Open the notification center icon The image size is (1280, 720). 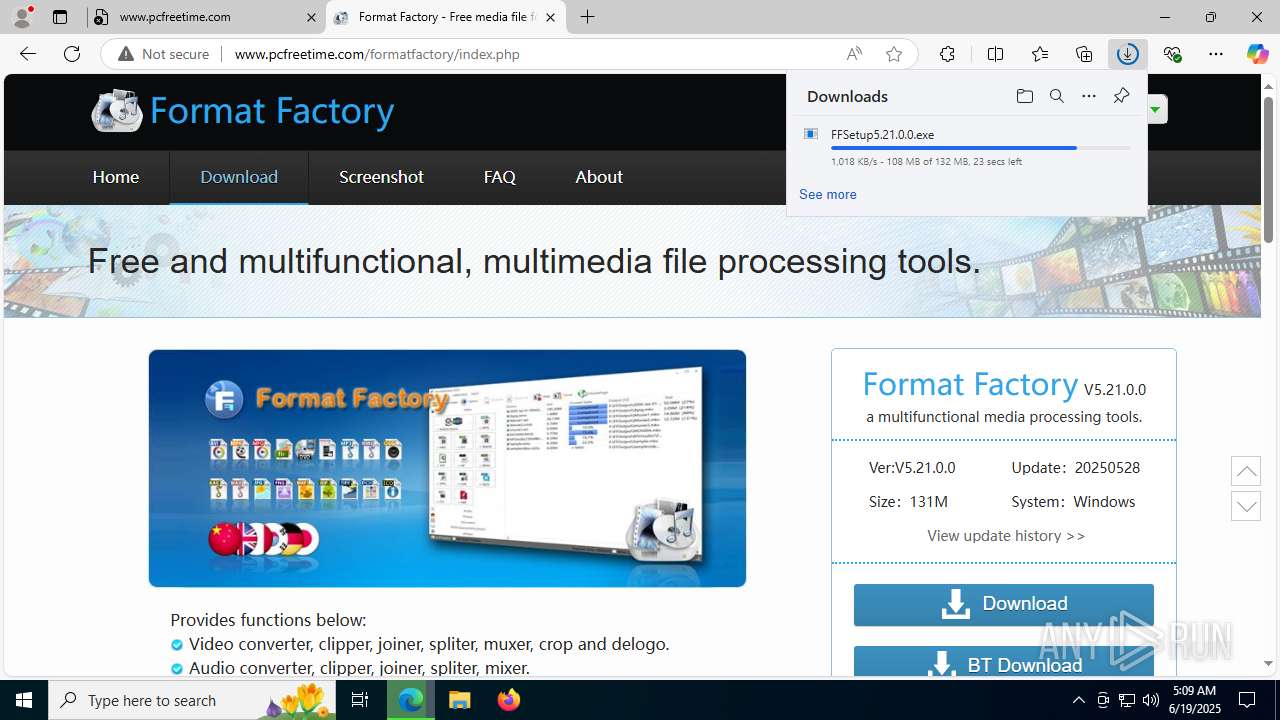pyautogui.click(x=1247, y=700)
